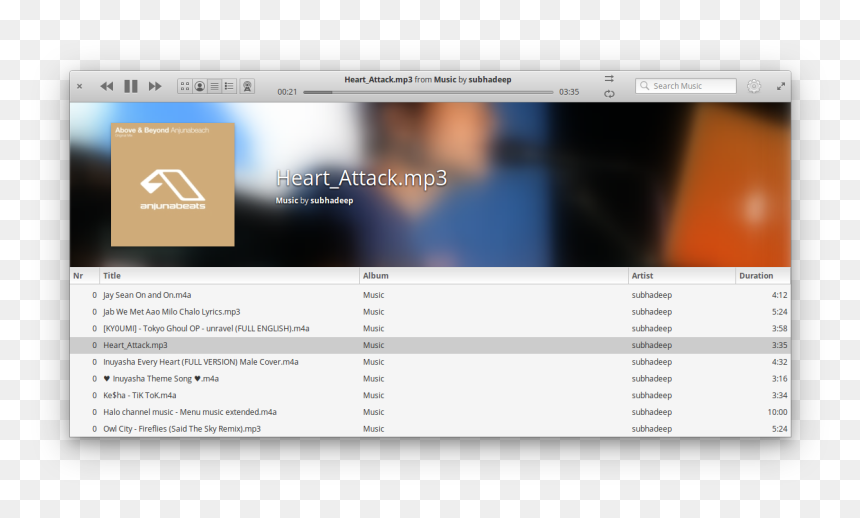Select Inuyasha Every Heart Male Cover track
Screen dimensions: 860x518
click(x=431, y=362)
